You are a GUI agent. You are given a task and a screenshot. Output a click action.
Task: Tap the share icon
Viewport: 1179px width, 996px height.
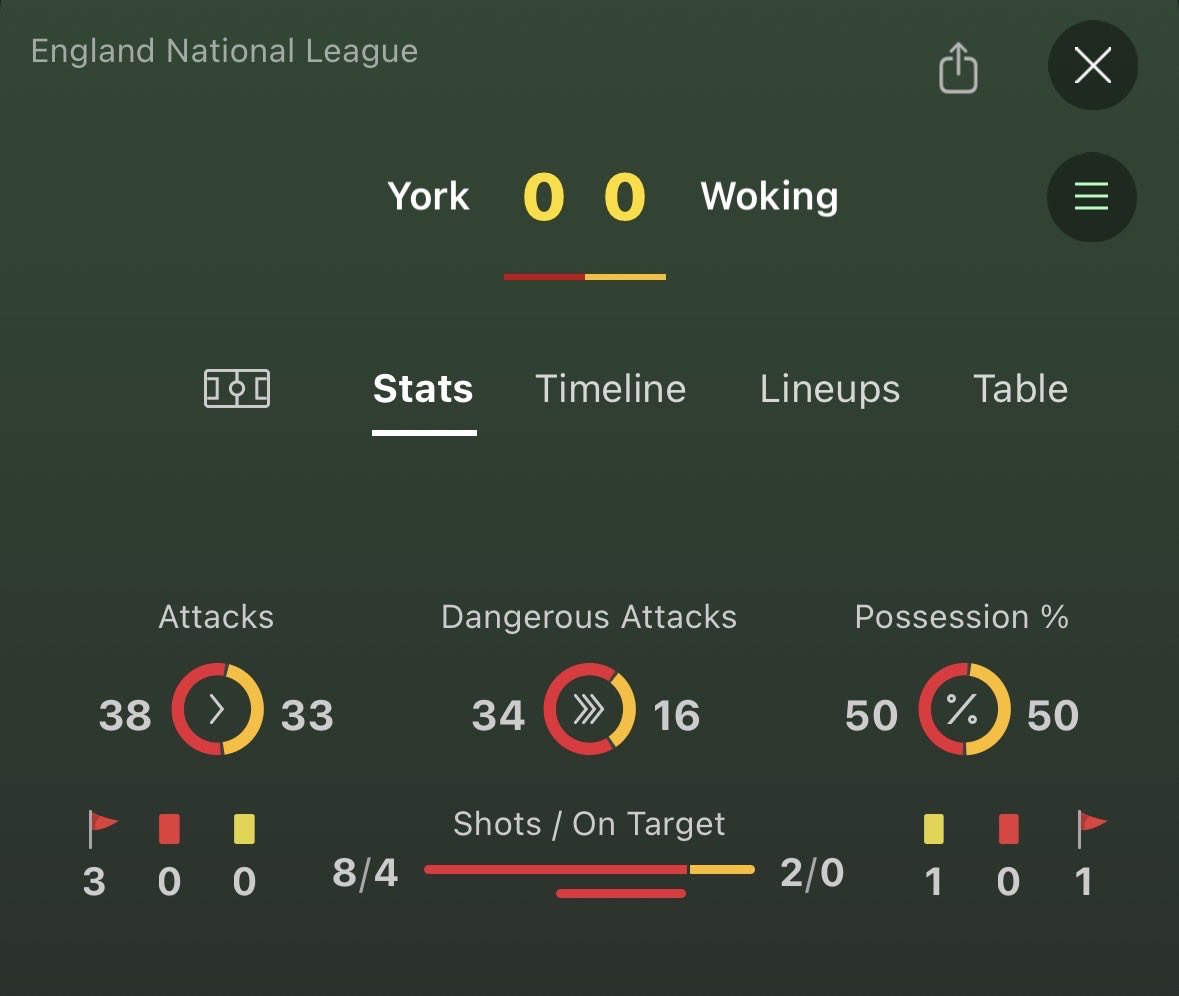(x=957, y=68)
